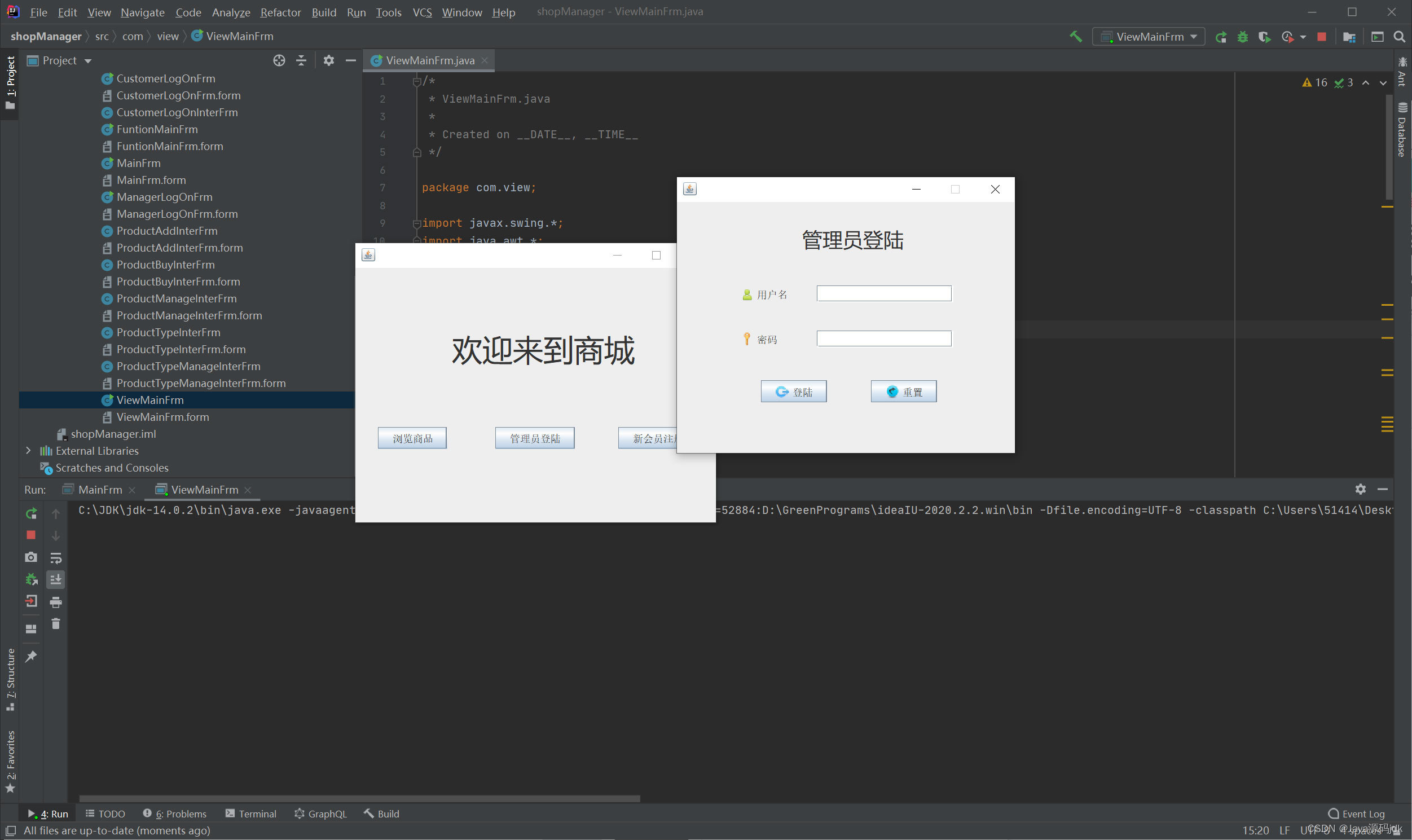Toggle soft-wrap in Run console
The image size is (1412, 840).
click(55, 558)
